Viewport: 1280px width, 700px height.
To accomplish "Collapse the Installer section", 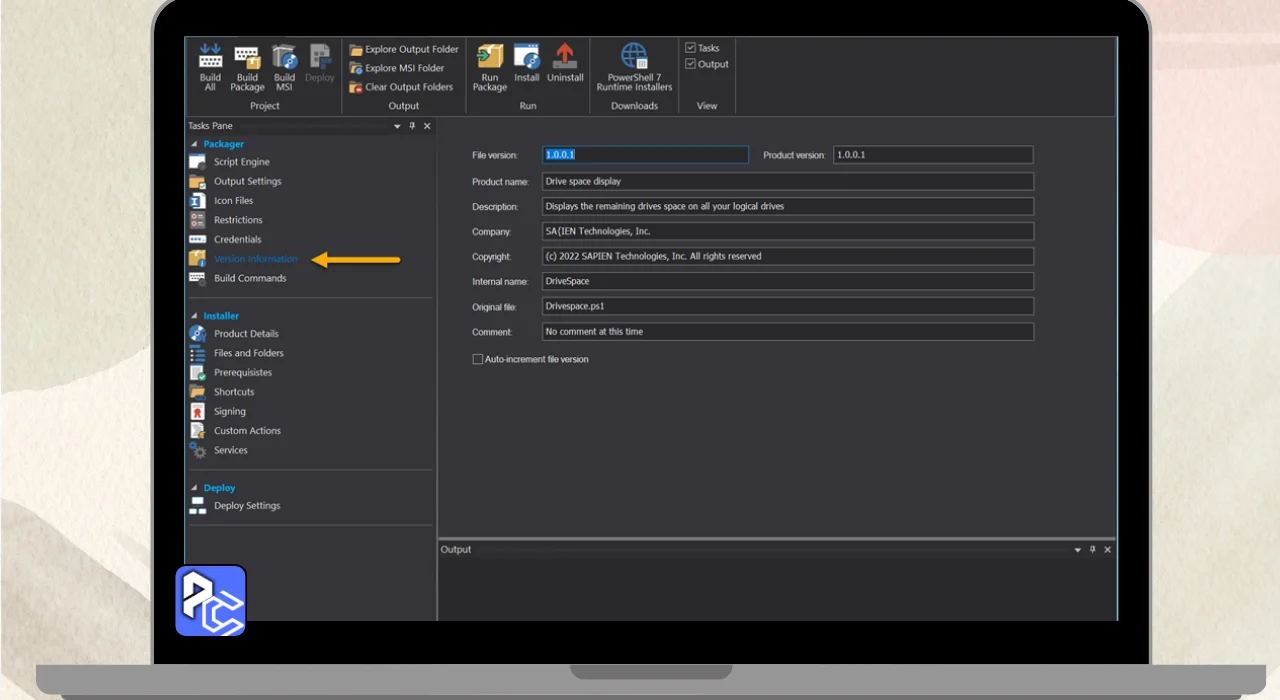I will click(194, 316).
